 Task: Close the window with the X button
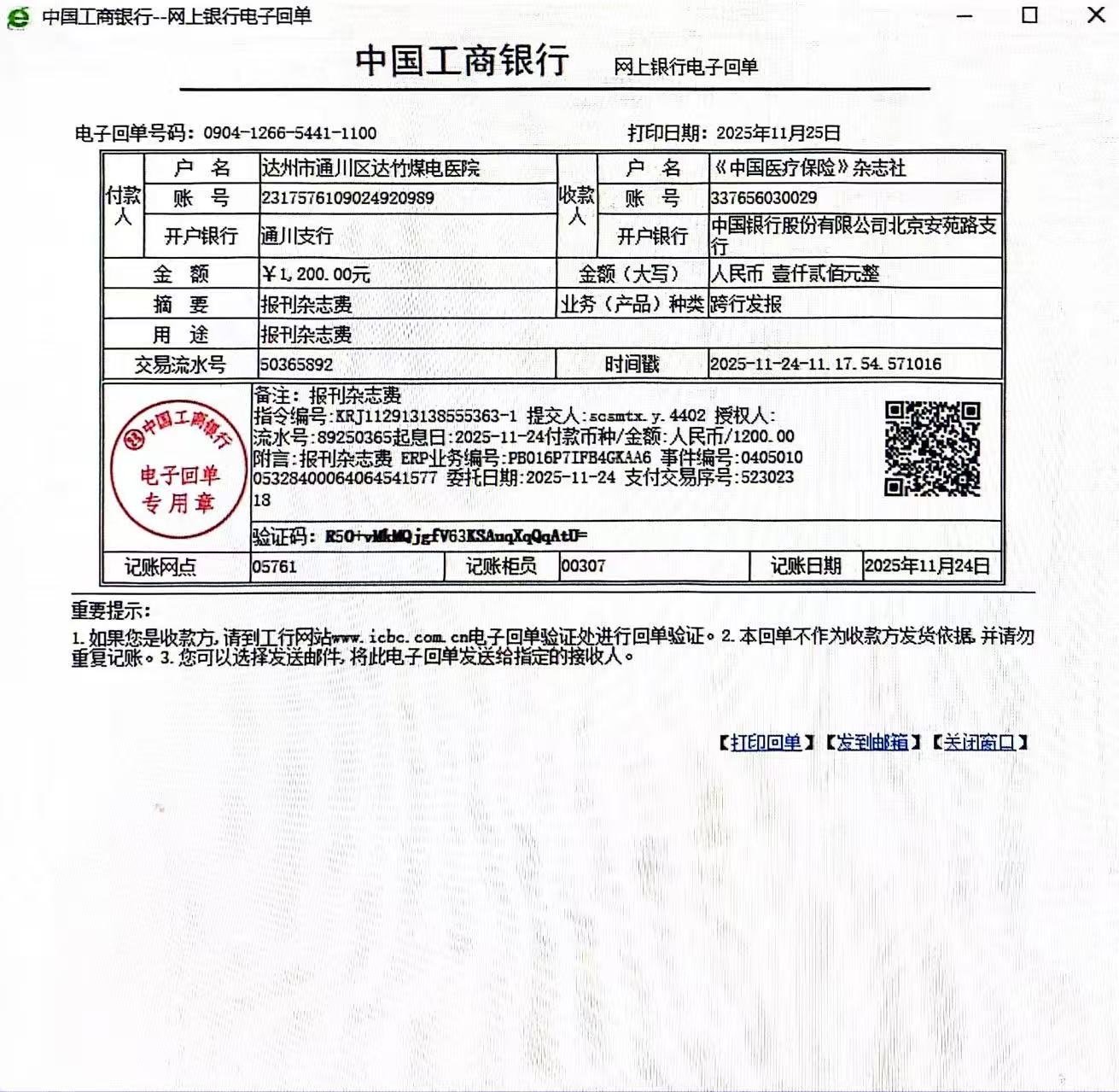tap(1096, 15)
